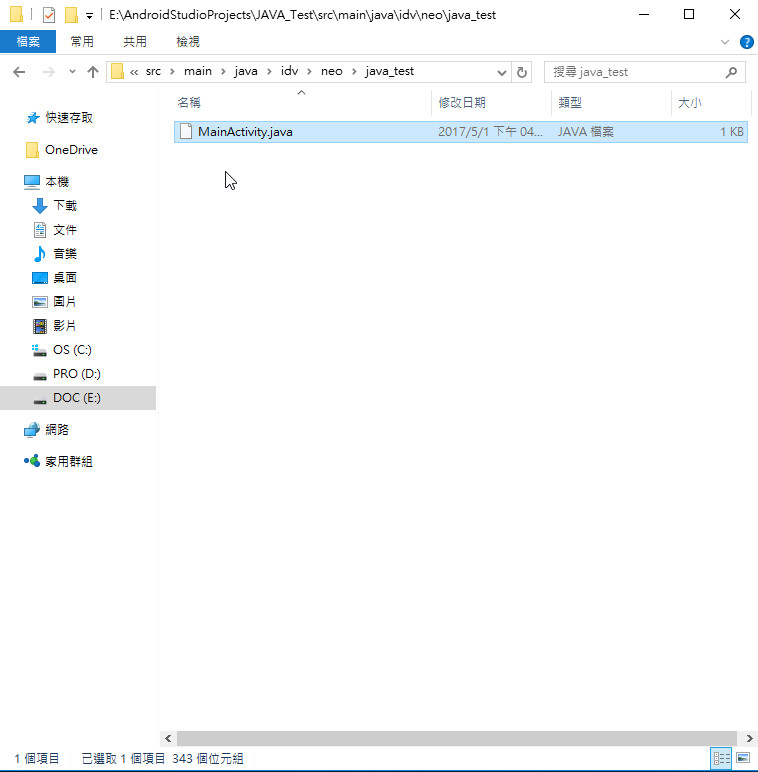Image resolution: width=758 pixels, height=772 pixels.
Task: Switch to the 共用 ribbon tab
Action: click(135, 41)
